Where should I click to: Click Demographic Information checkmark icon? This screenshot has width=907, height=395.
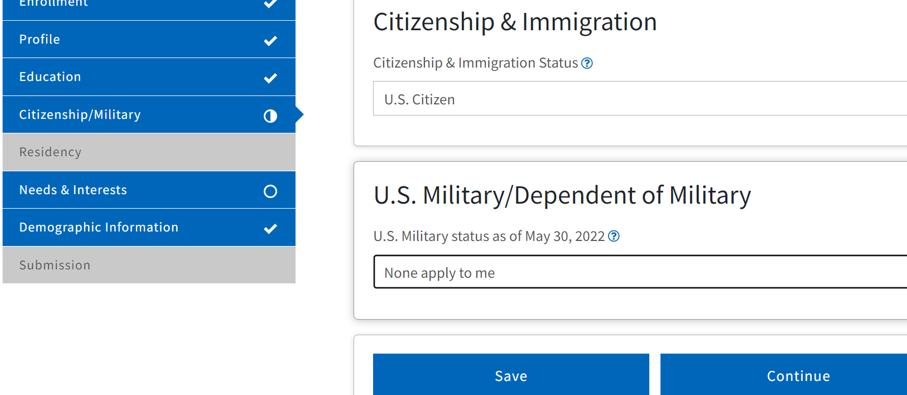270,228
